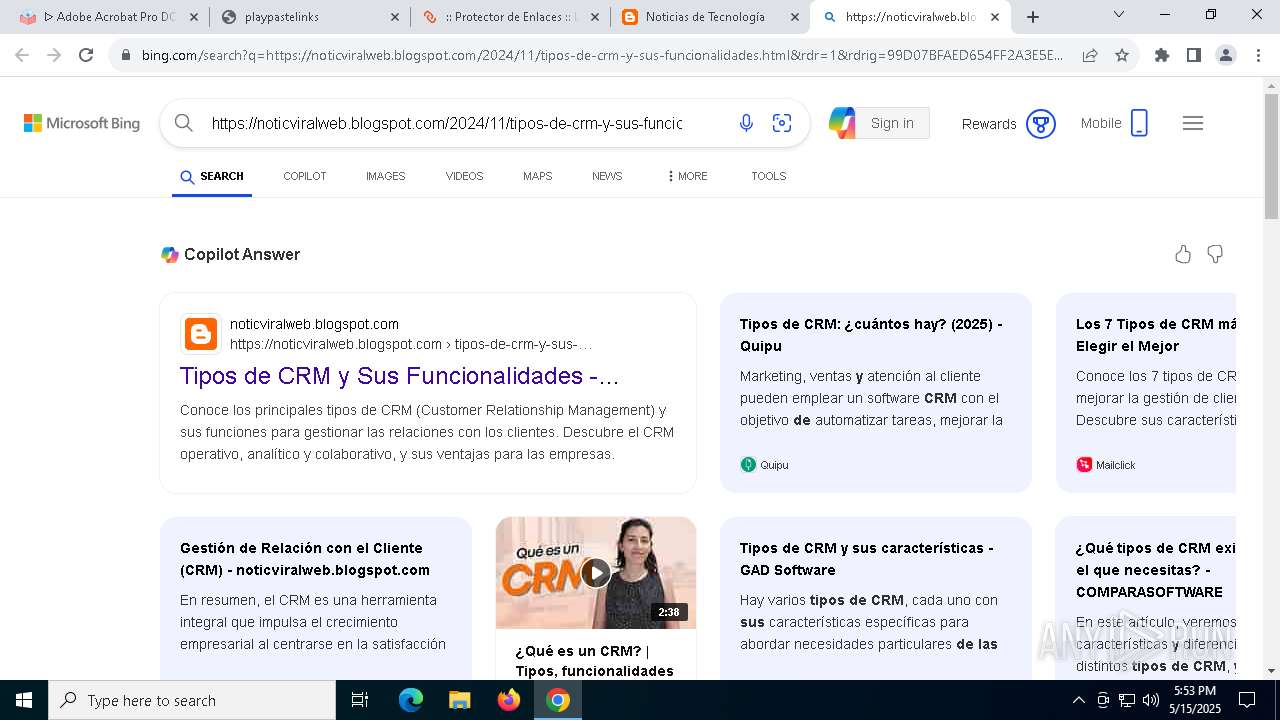Reload the current page

86,56
